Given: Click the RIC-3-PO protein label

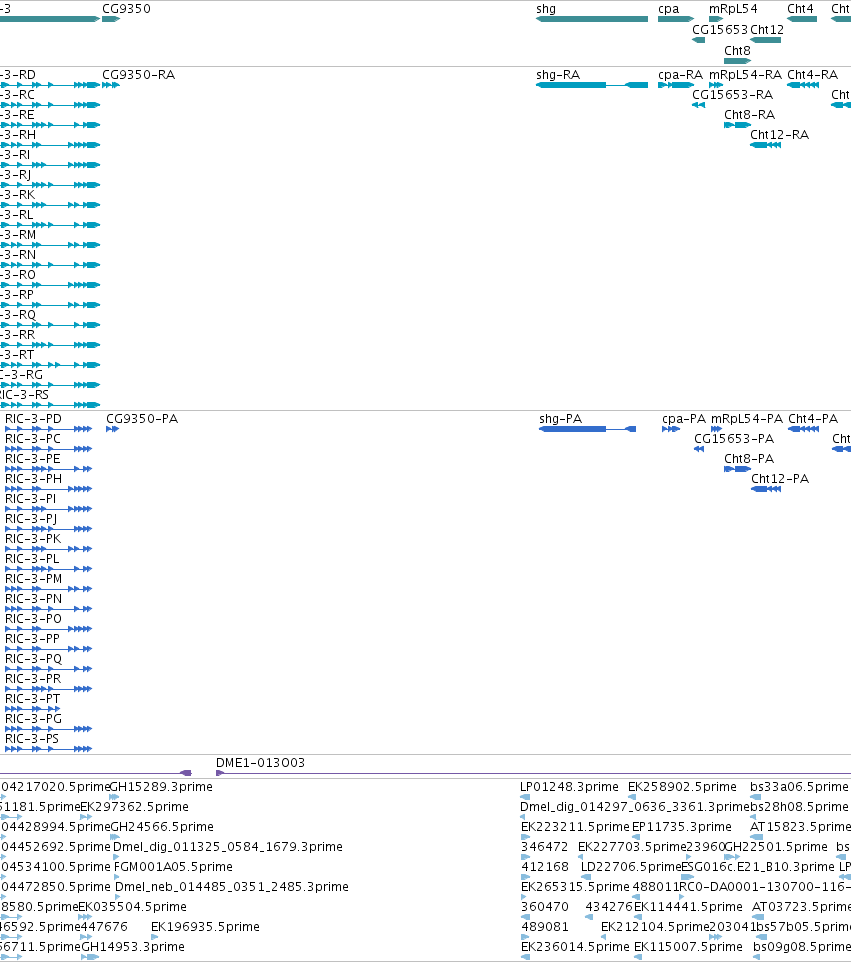Looking at the screenshot, I should pos(33,618).
